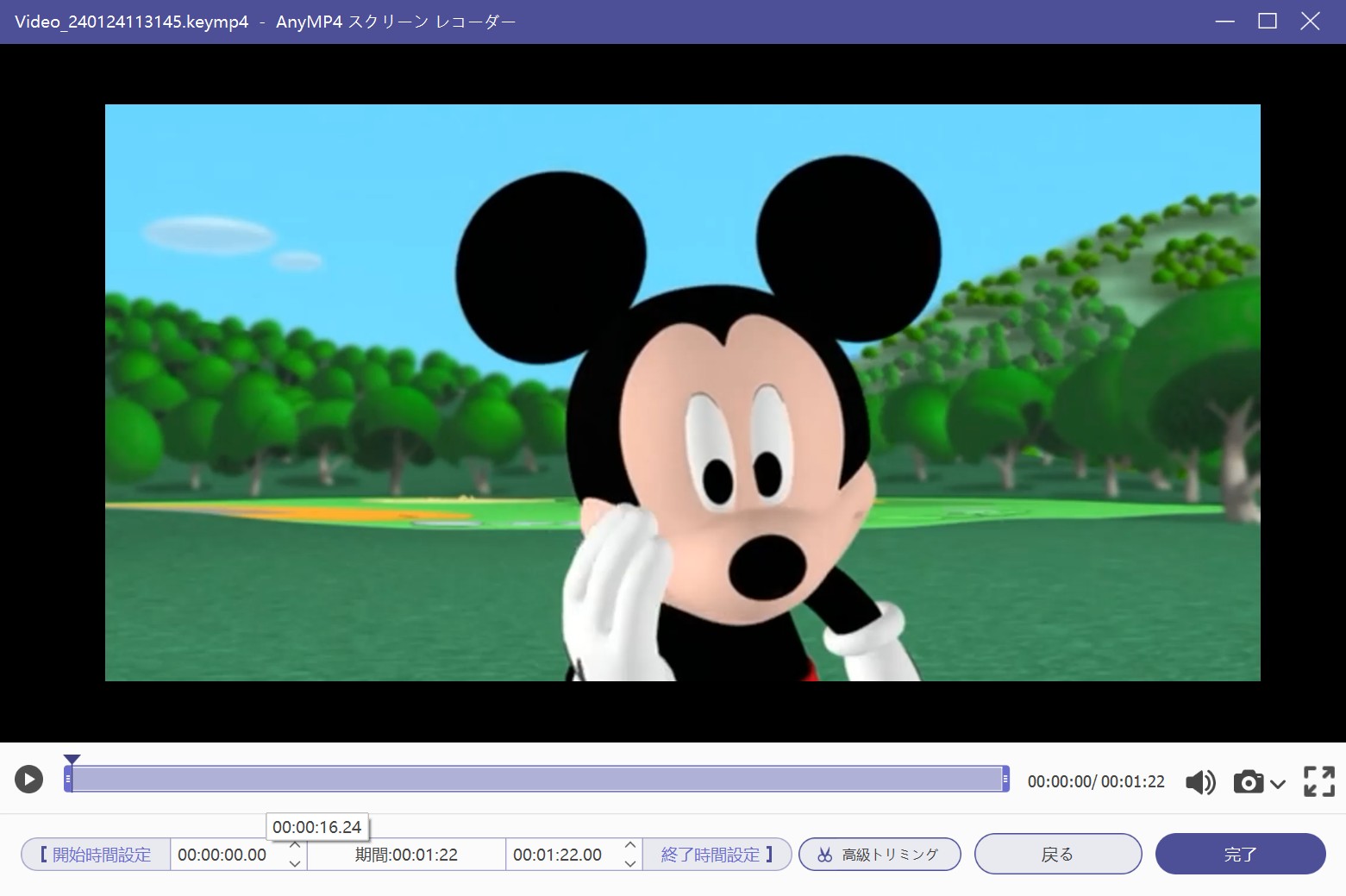Click the 期間:00:01:22 duration text

406,855
